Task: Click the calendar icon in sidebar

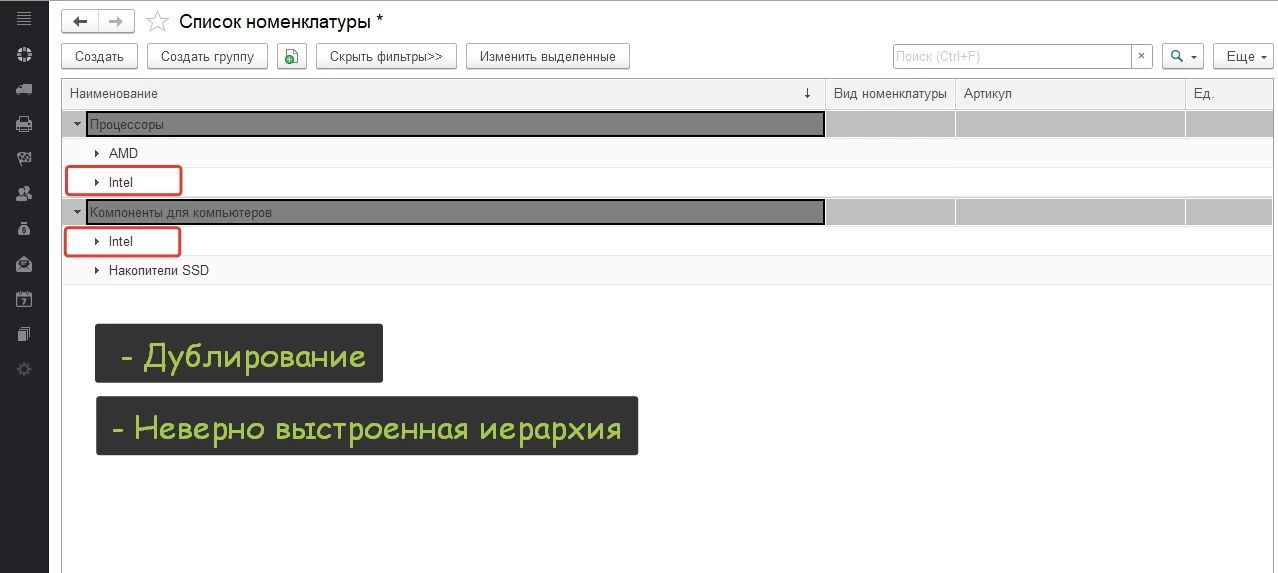Action: (24, 299)
